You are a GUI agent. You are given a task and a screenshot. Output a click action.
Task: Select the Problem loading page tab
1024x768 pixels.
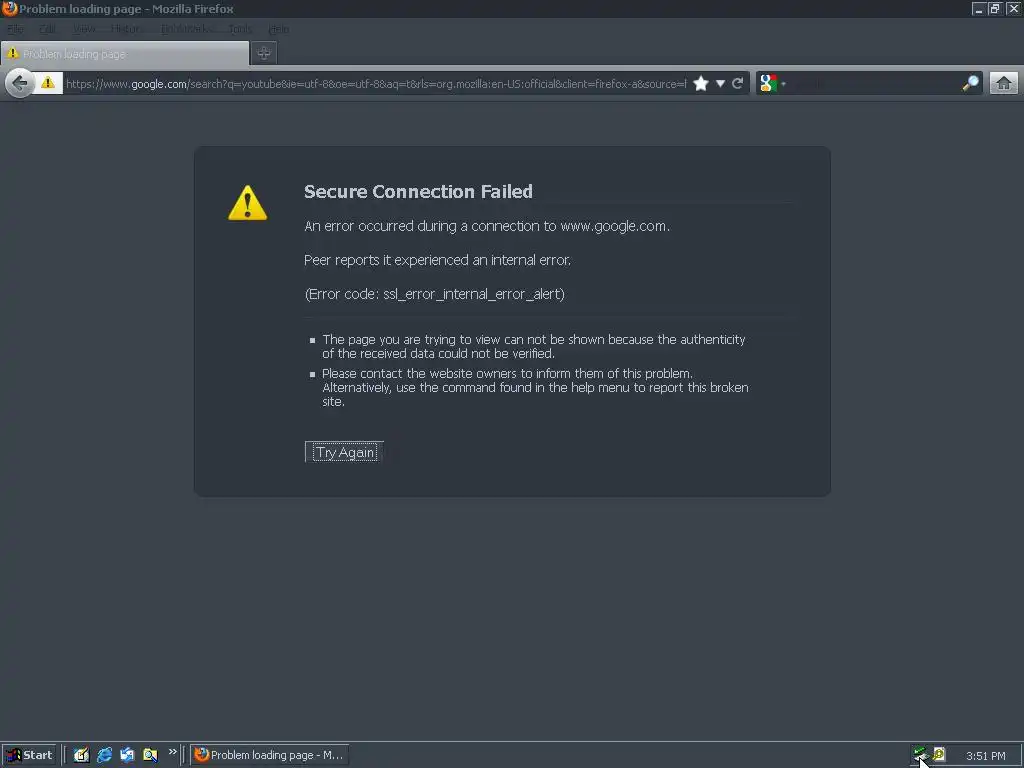[x=125, y=54]
